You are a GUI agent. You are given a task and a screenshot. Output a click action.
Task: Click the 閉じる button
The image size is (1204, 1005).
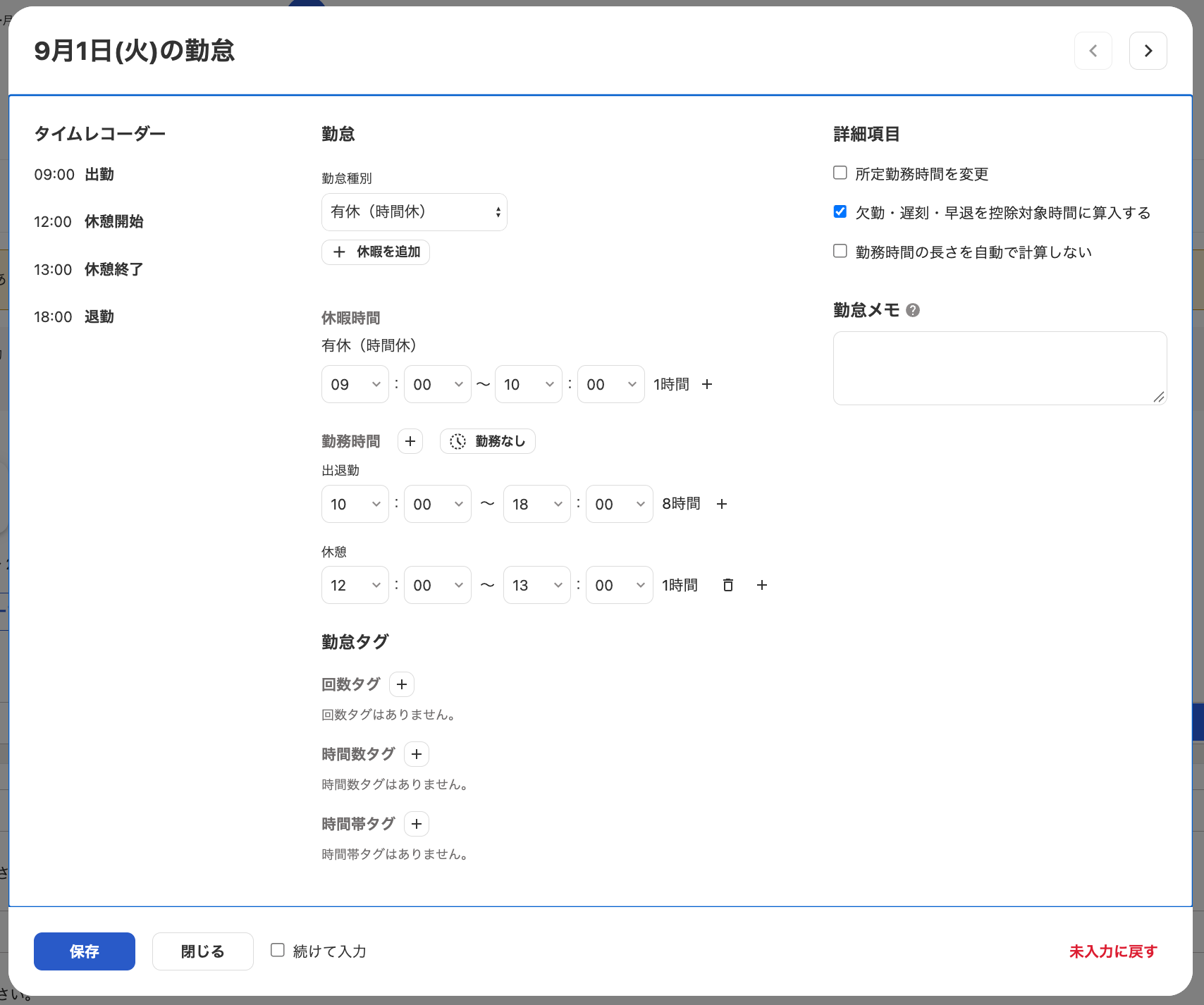[203, 951]
